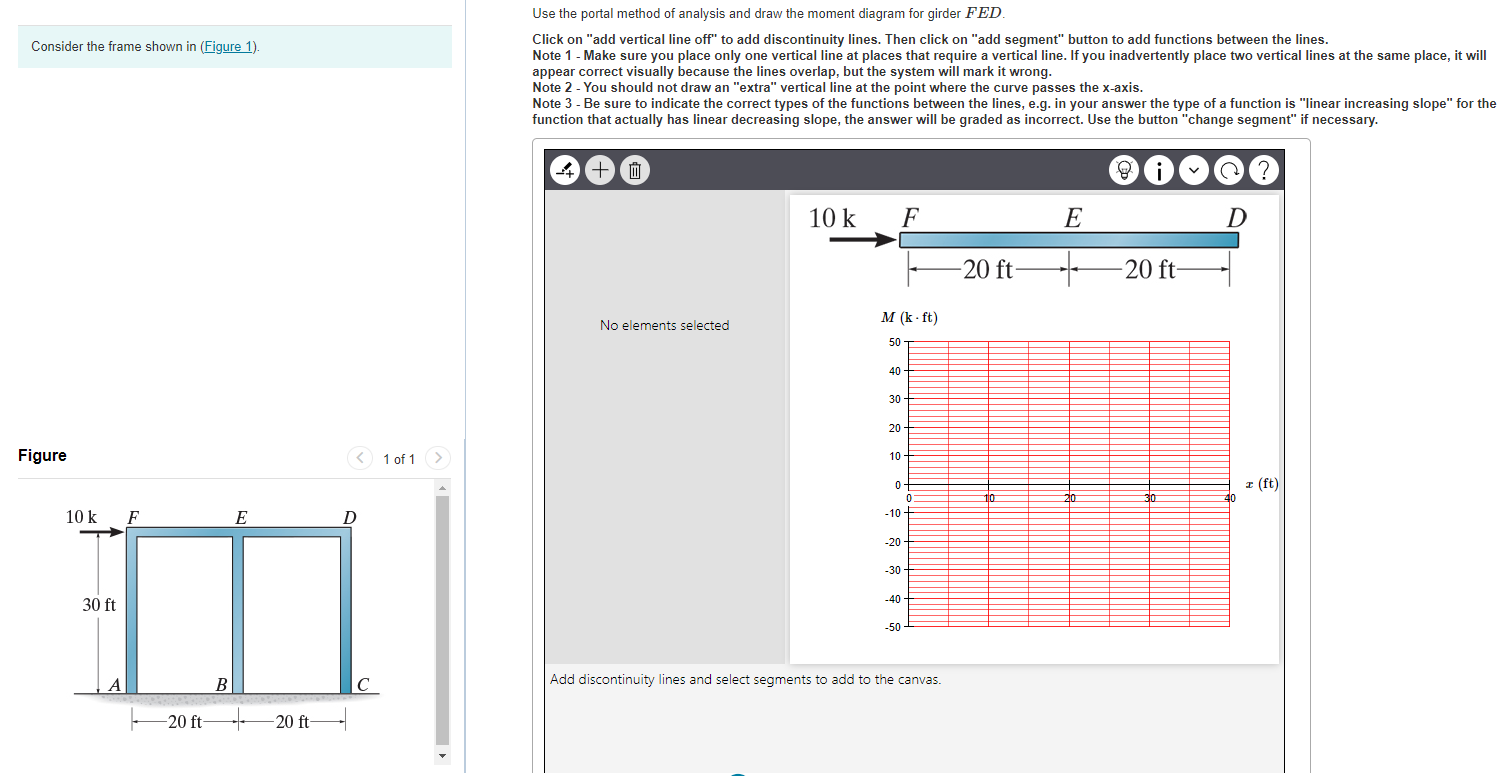This screenshot has height=776, width=1512.
Task: Reset the diagram with the circular arrow icon
Action: coord(1229,170)
